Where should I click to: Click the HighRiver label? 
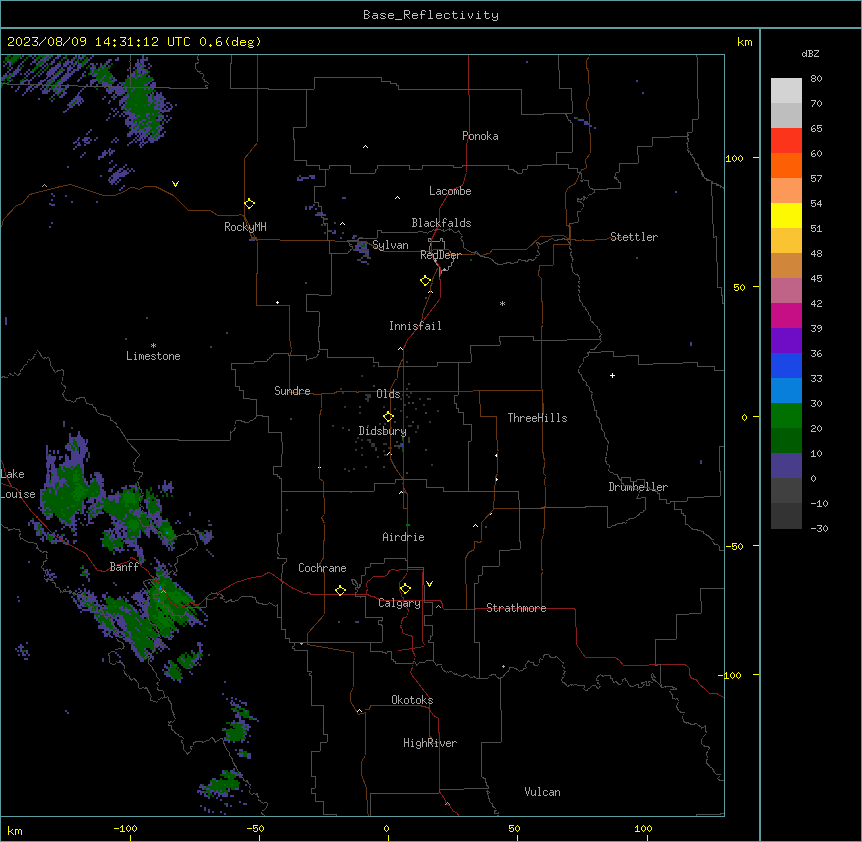(430, 743)
